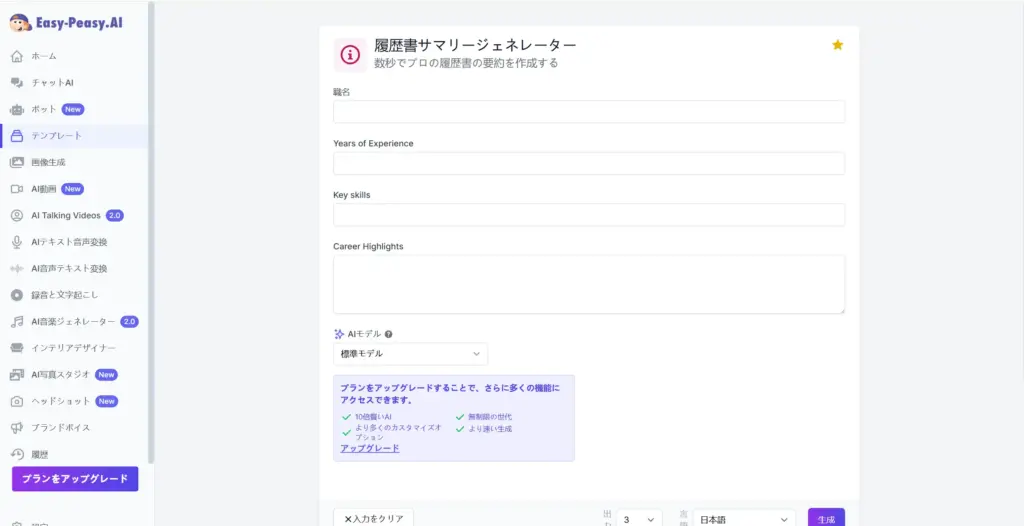Click the AI music generator note icon
1024x526 pixels.
click(x=16, y=322)
